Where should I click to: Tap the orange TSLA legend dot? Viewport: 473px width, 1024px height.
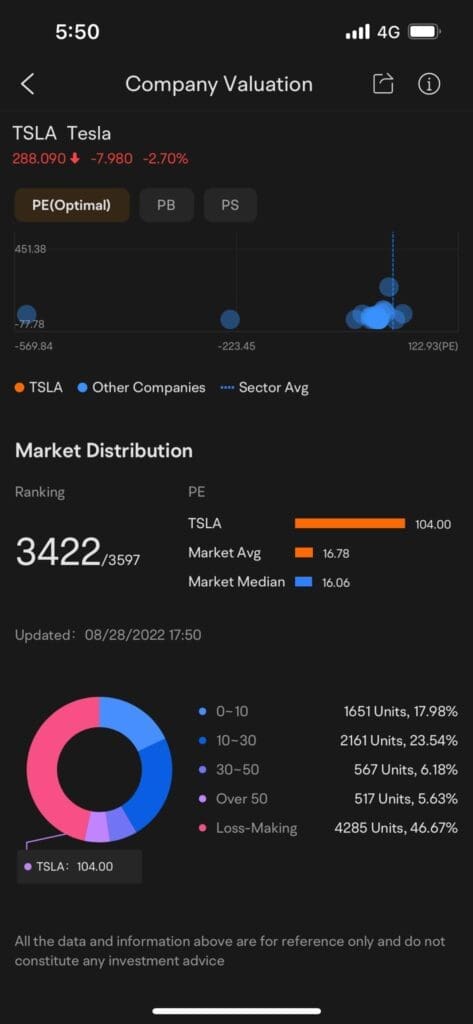pyautogui.click(x=19, y=388)
